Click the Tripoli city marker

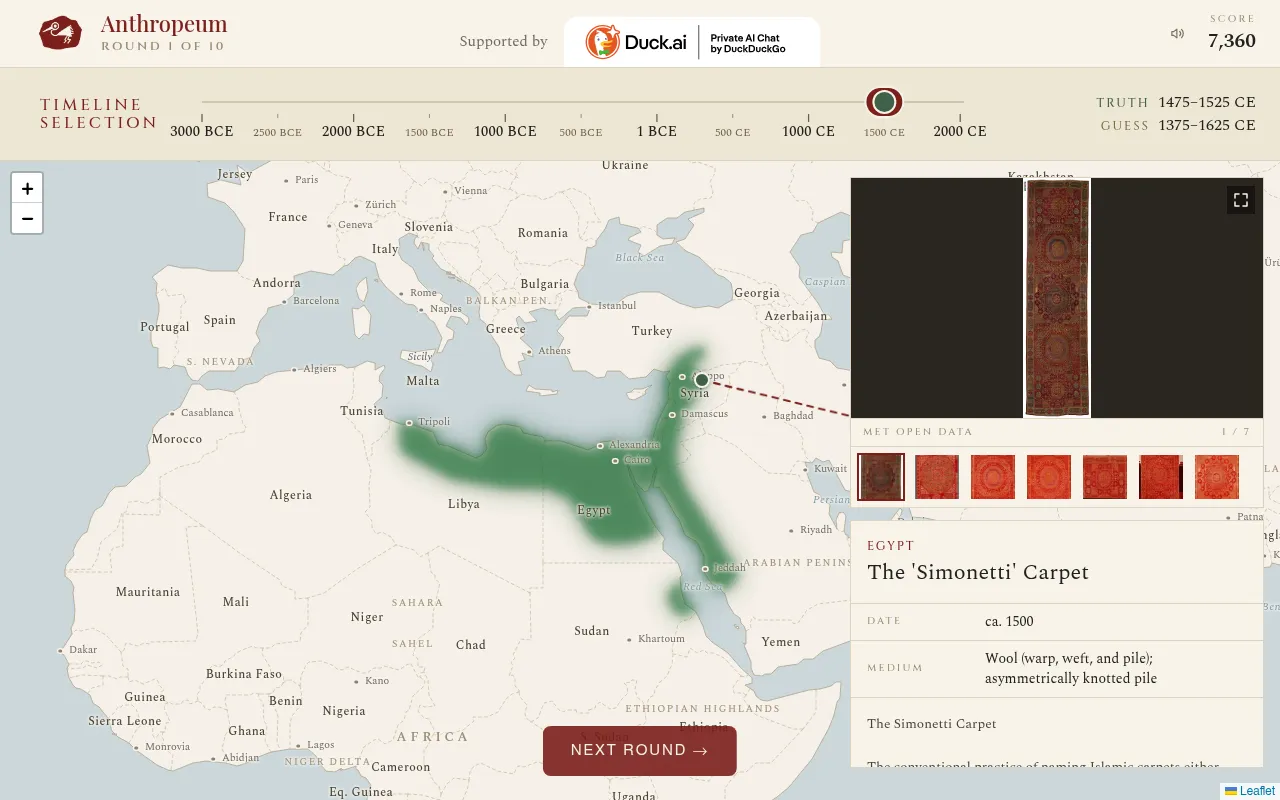pyautogui.click(x=409, y=423)
